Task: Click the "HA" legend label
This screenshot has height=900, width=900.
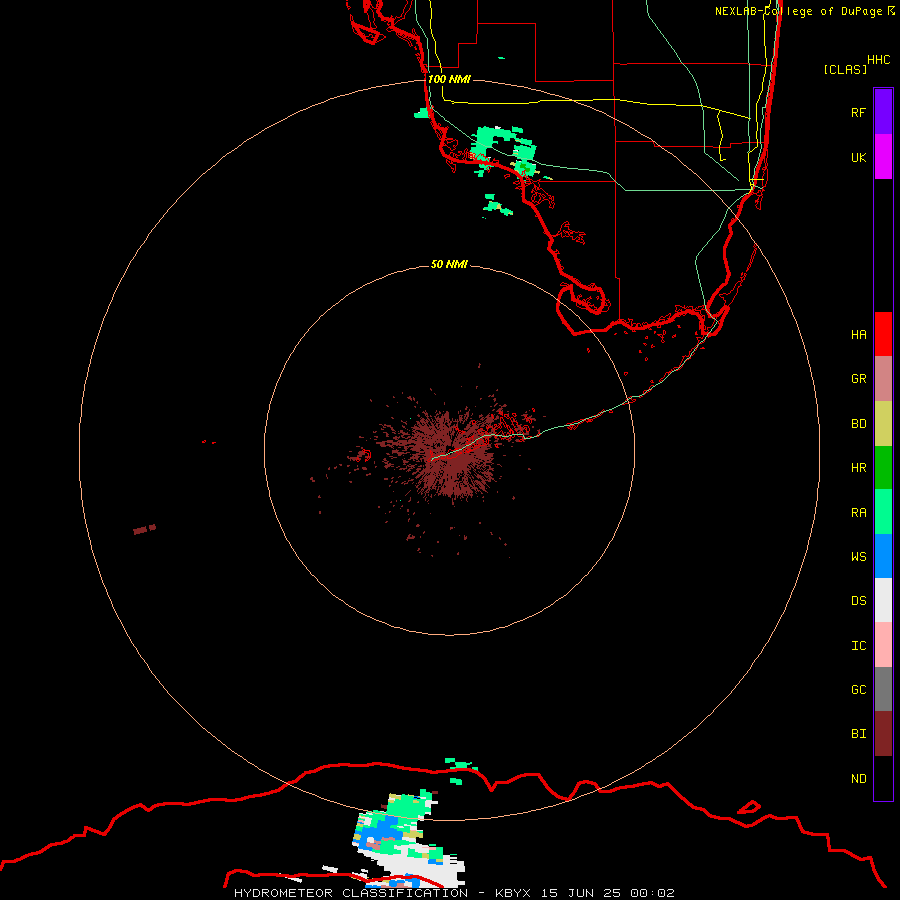Action: click(x=858, y=334)
